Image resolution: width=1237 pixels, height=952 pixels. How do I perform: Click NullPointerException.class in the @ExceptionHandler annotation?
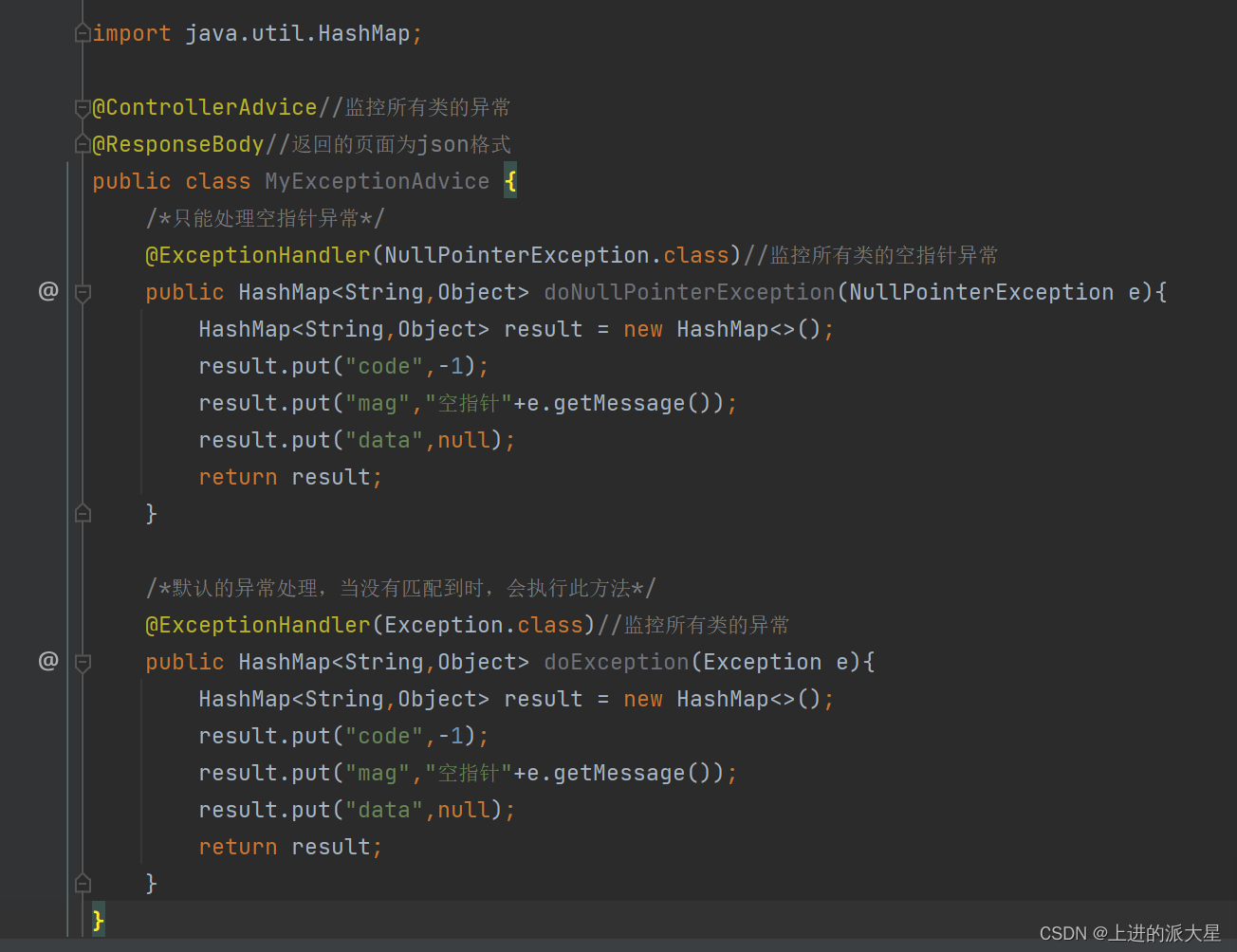coord(557,255)
